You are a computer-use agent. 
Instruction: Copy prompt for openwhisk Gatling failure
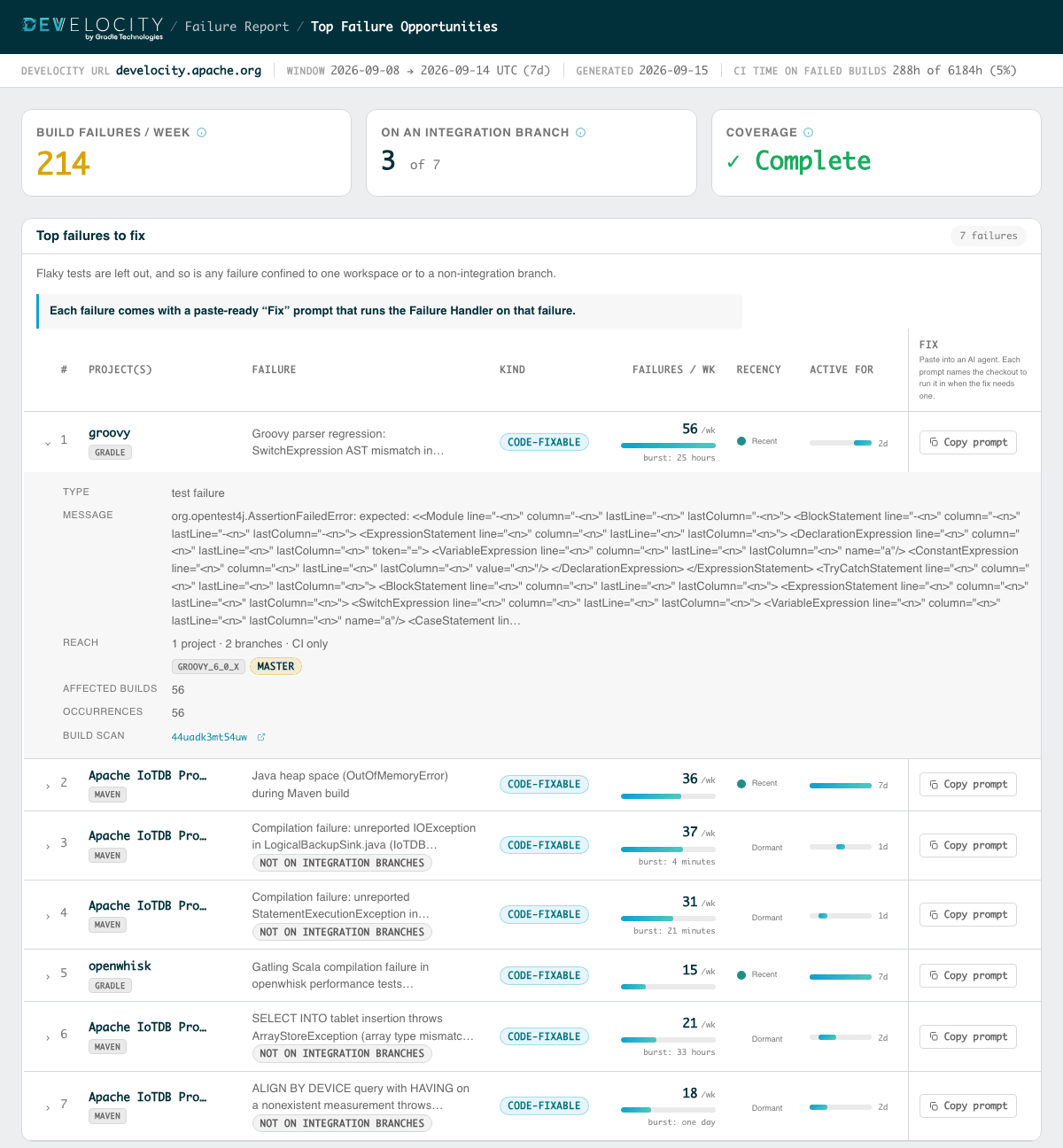[968, 975]
